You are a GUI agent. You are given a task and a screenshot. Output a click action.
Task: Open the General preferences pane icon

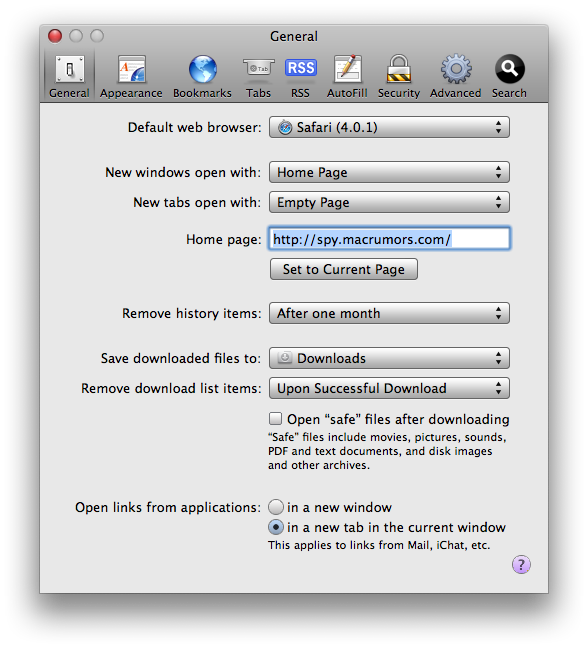[x=69, y=69]
